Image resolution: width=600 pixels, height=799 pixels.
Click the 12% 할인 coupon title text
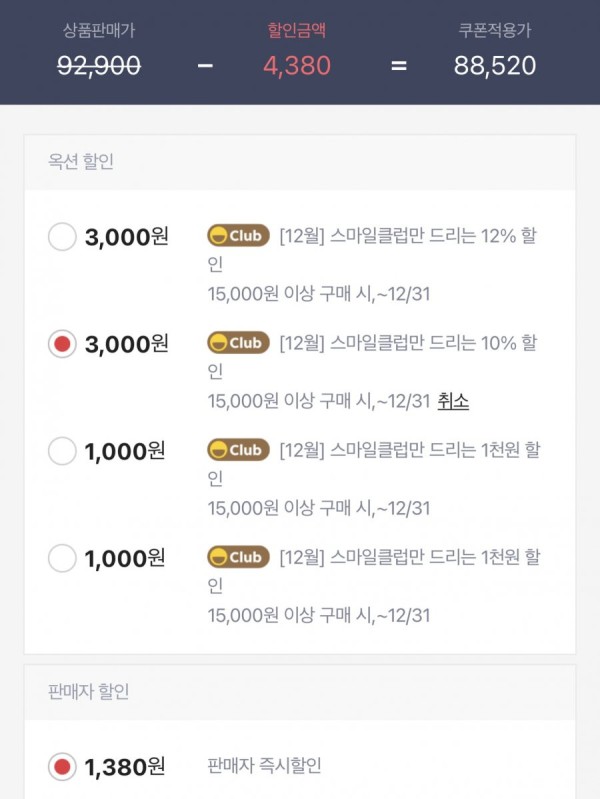373,250
